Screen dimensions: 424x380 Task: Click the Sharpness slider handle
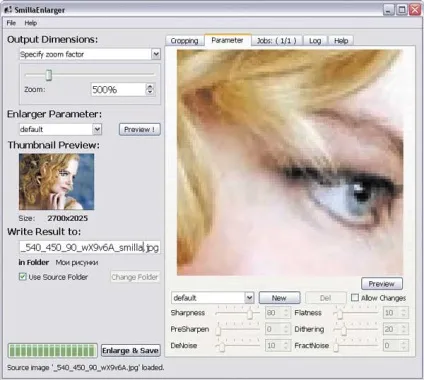(x=250, y=313)
